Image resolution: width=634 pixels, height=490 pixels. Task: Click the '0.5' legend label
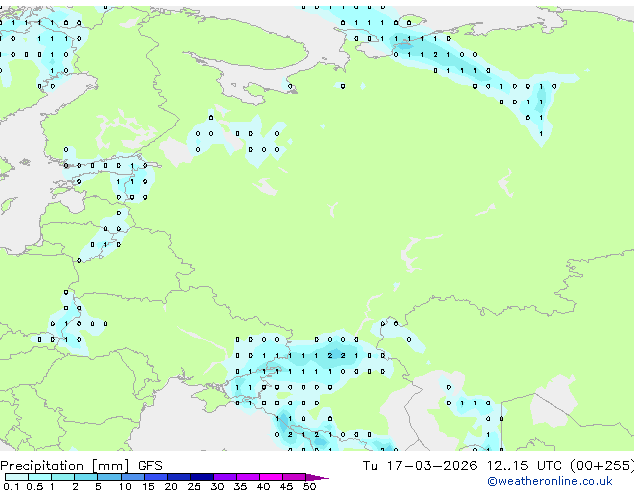tap(35, 486)
